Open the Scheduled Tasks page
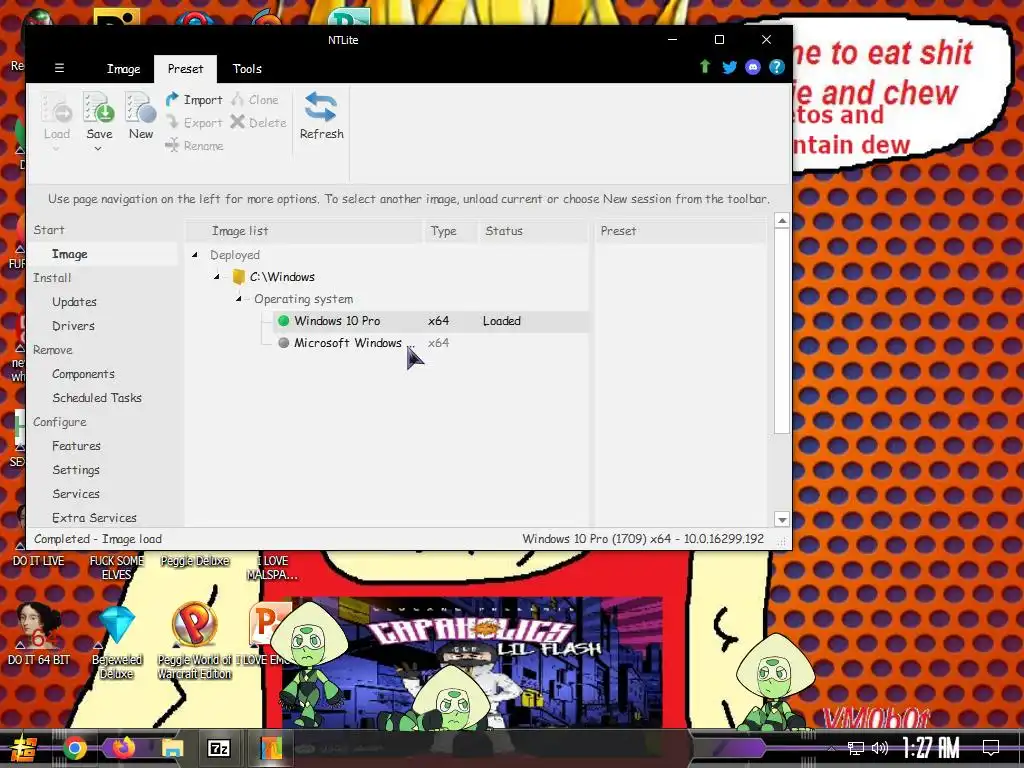This screenshot has height=768, width=1024. click(x=97, y=398)
